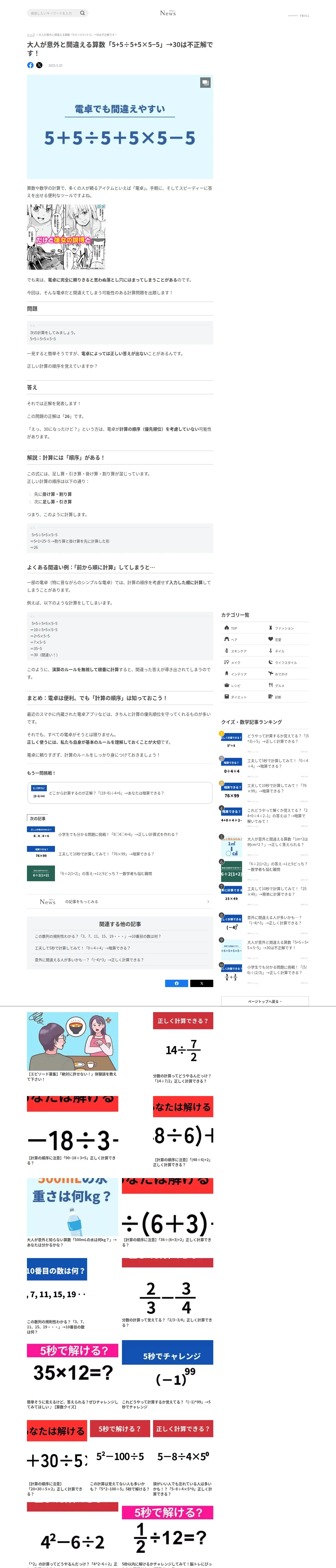Viewport: 336px width, 1568px height.
Task: Open the TOP category home icon
Action: 227,627
